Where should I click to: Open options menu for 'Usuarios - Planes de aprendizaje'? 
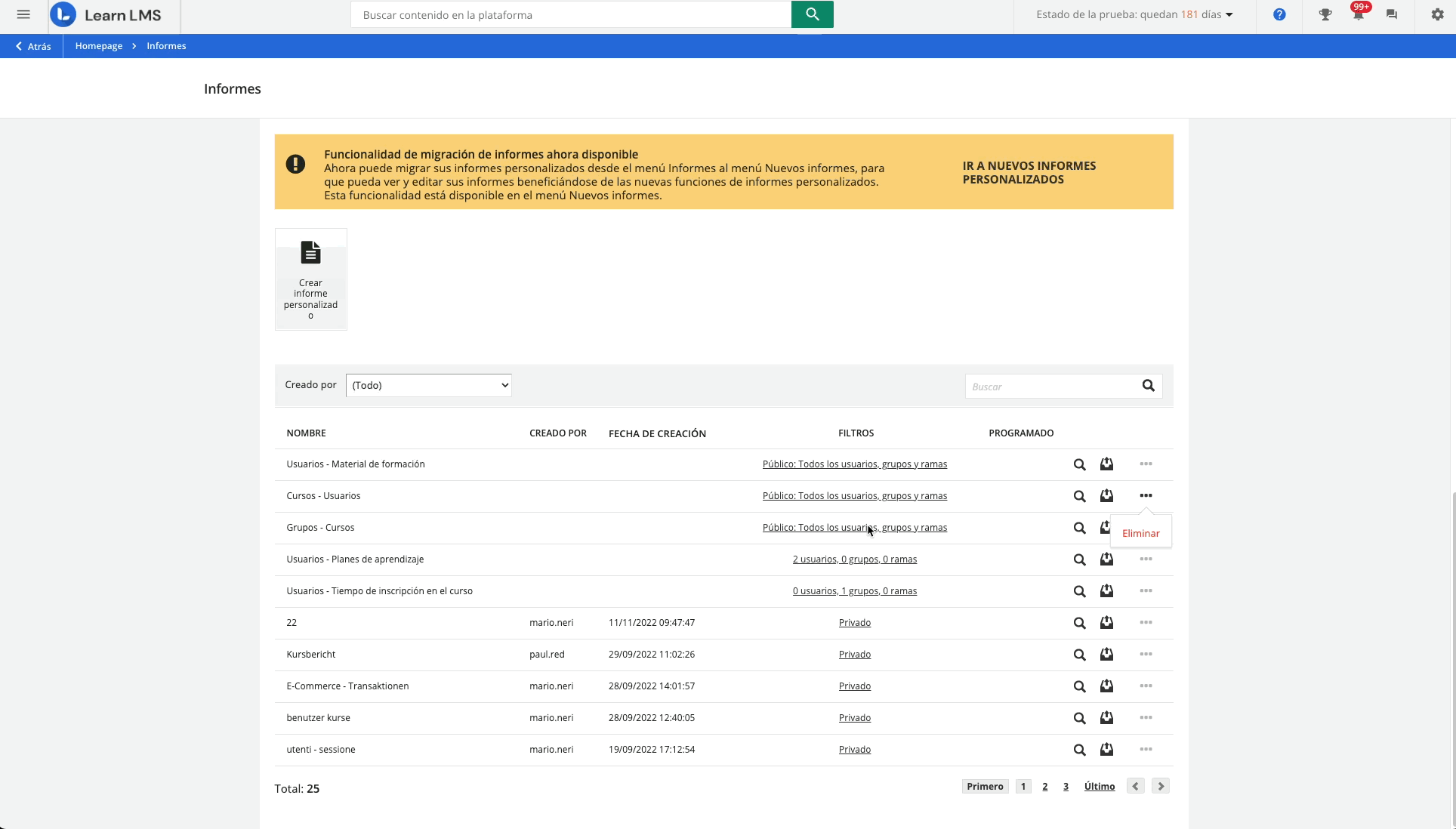click(x=1146, y=559)
